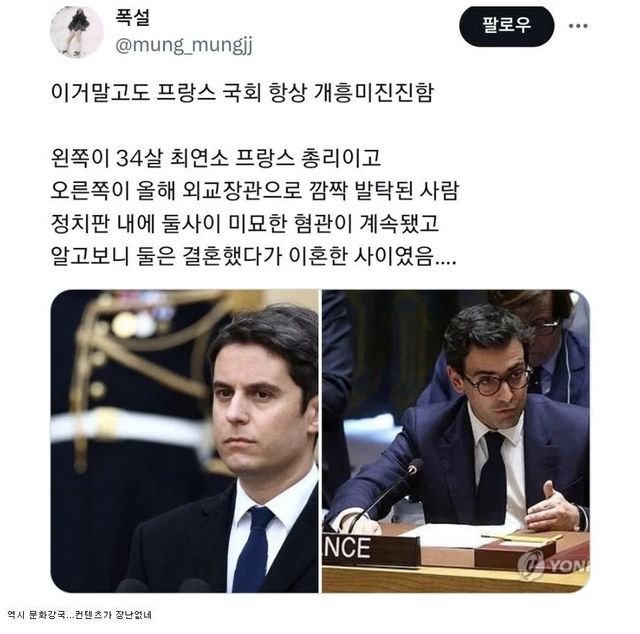Open the right photo of man with glasses
This screenshot has height=634, width=640.
456,441
